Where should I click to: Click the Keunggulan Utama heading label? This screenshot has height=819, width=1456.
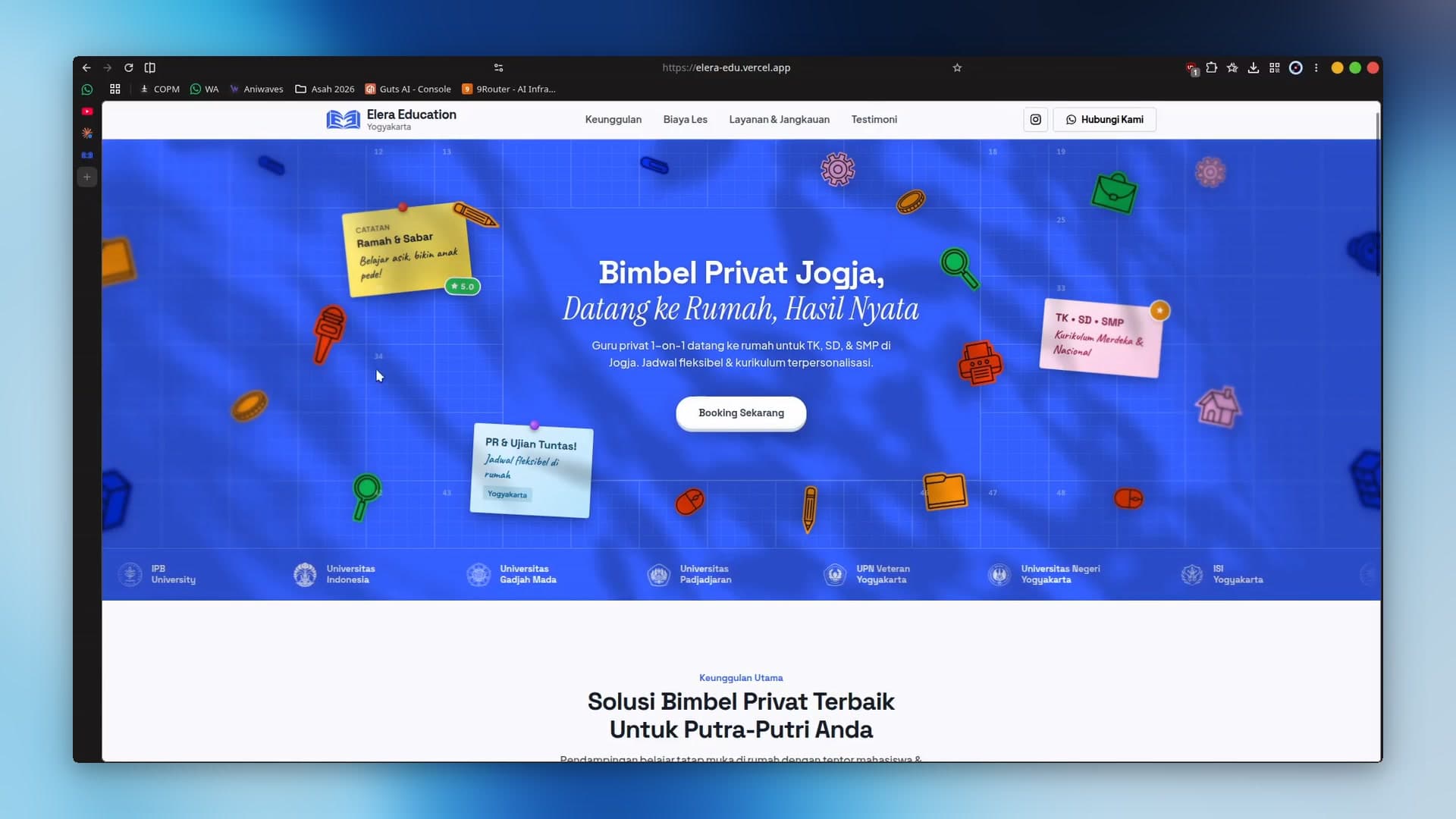[x=741, y=678]
